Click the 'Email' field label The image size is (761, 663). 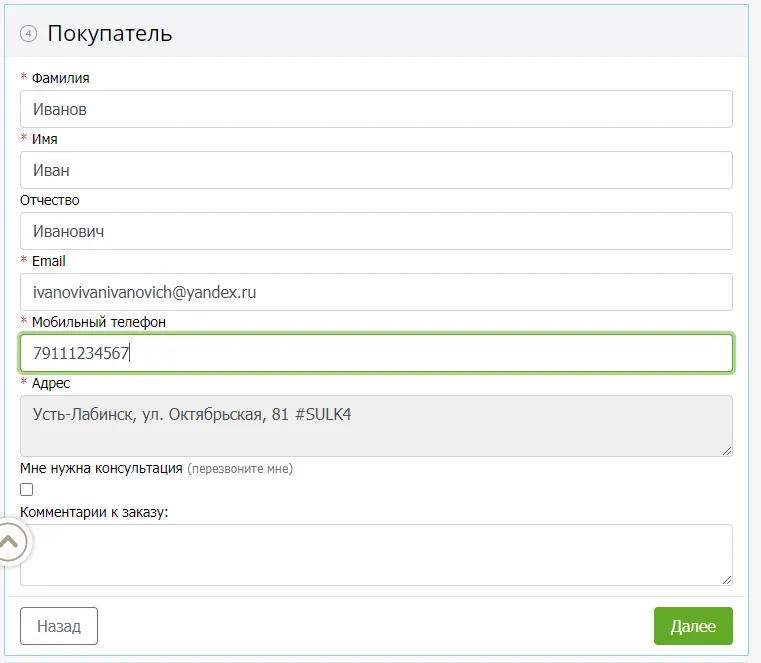pos(48,261)
